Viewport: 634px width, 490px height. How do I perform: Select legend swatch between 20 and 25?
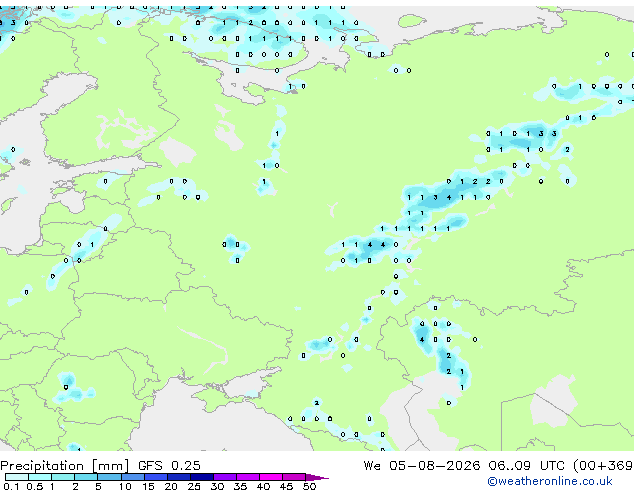coord(179,477)
